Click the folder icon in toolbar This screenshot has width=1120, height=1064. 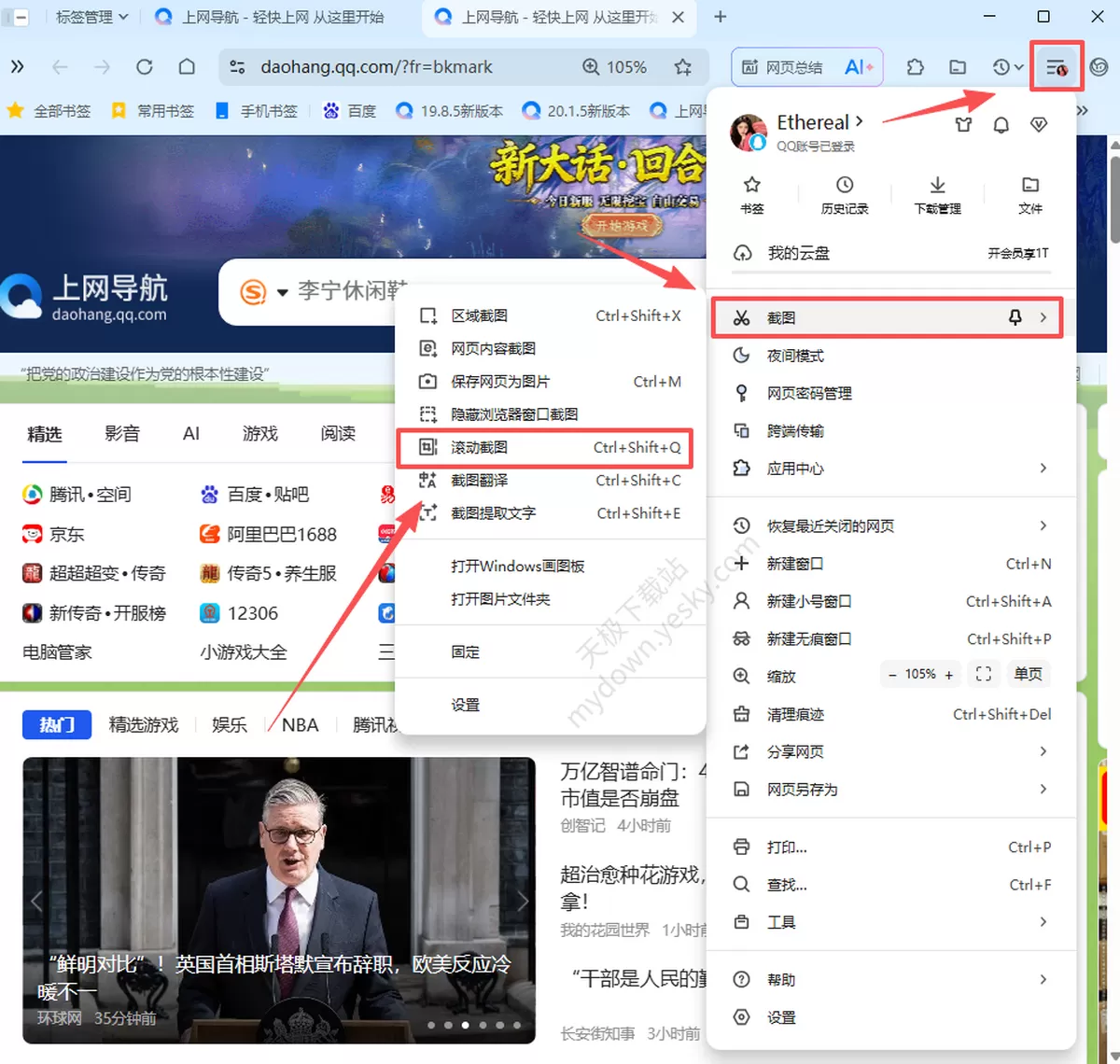(x=958, y=67)
